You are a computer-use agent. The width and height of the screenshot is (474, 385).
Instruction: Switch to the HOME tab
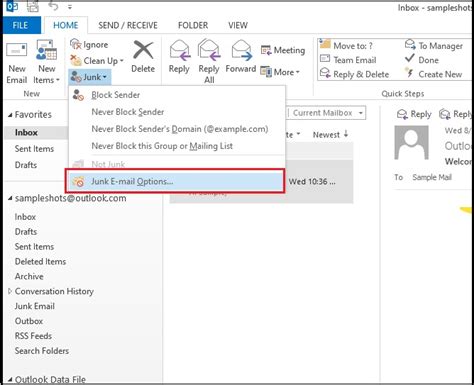pos(66,25)
